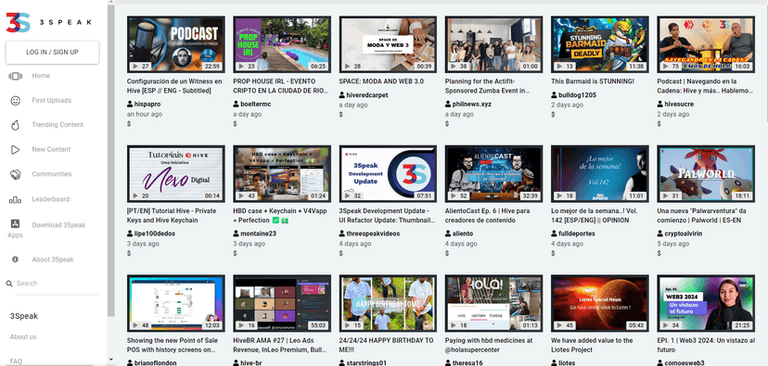Open Leaderboard bar chart icon

15,199
